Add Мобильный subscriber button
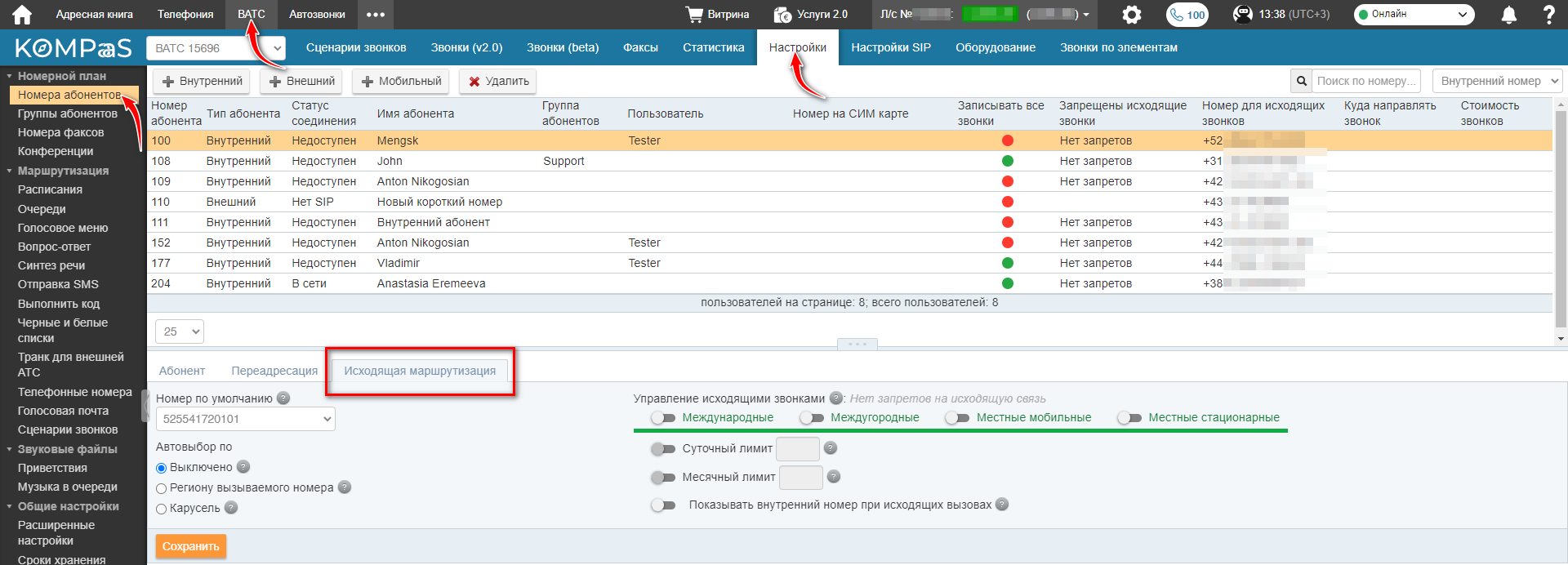Viewport: 1568px width, 565px height. point(402,81)
